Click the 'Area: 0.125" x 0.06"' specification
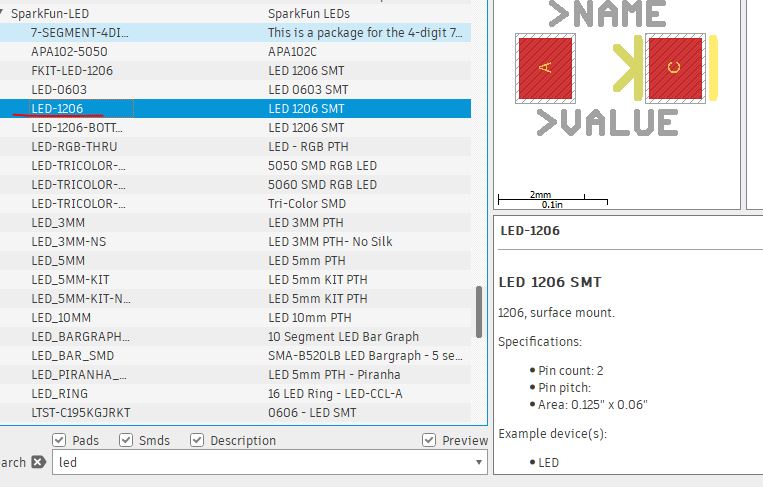The width and height of the screenshot is (763, 487). 592,404
